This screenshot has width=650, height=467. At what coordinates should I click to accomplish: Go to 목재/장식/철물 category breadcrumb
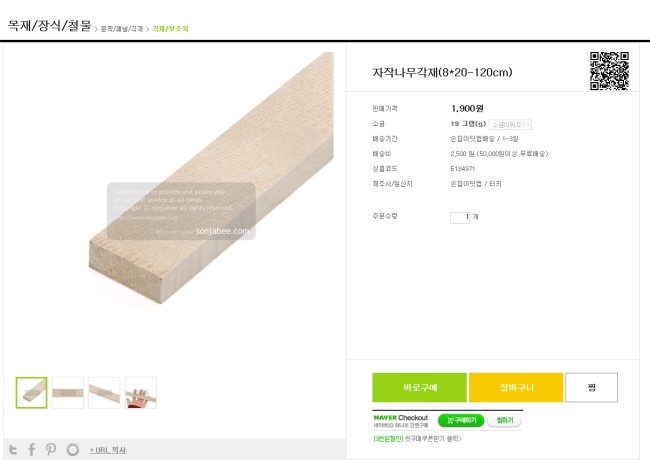[49, 26]
